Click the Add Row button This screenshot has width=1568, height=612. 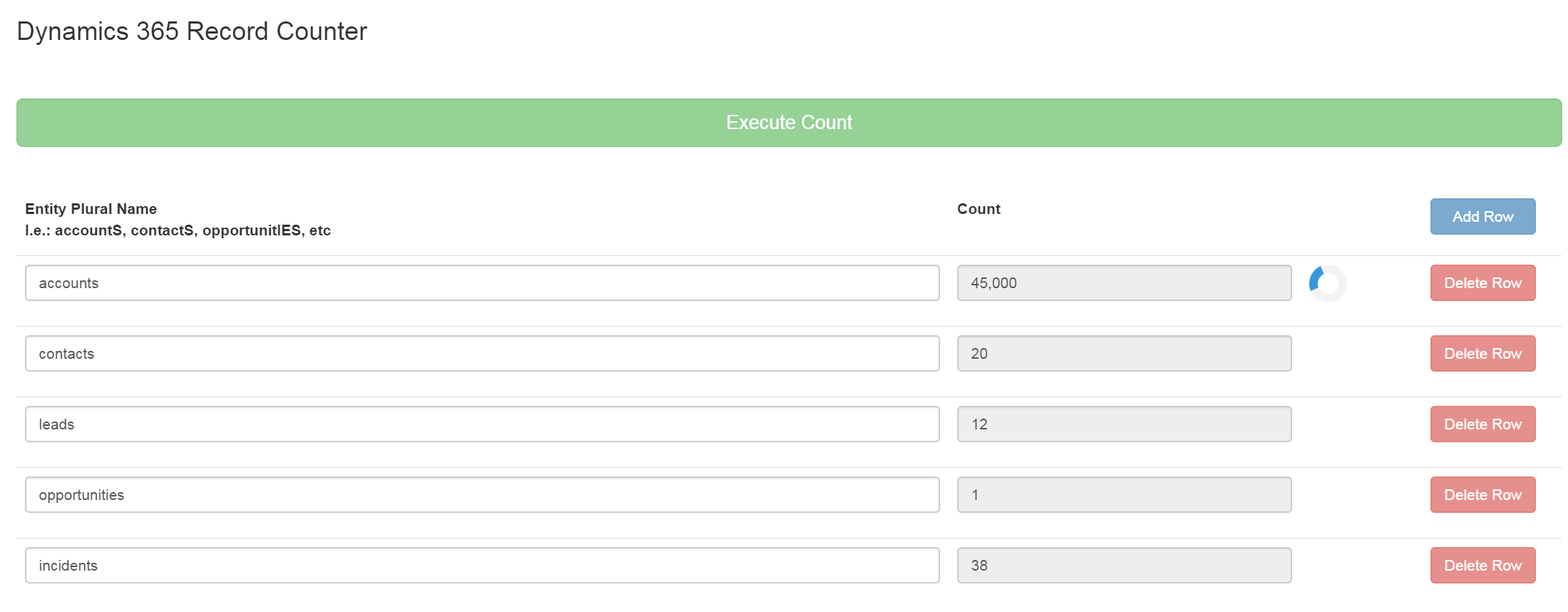coord(1482,216)
